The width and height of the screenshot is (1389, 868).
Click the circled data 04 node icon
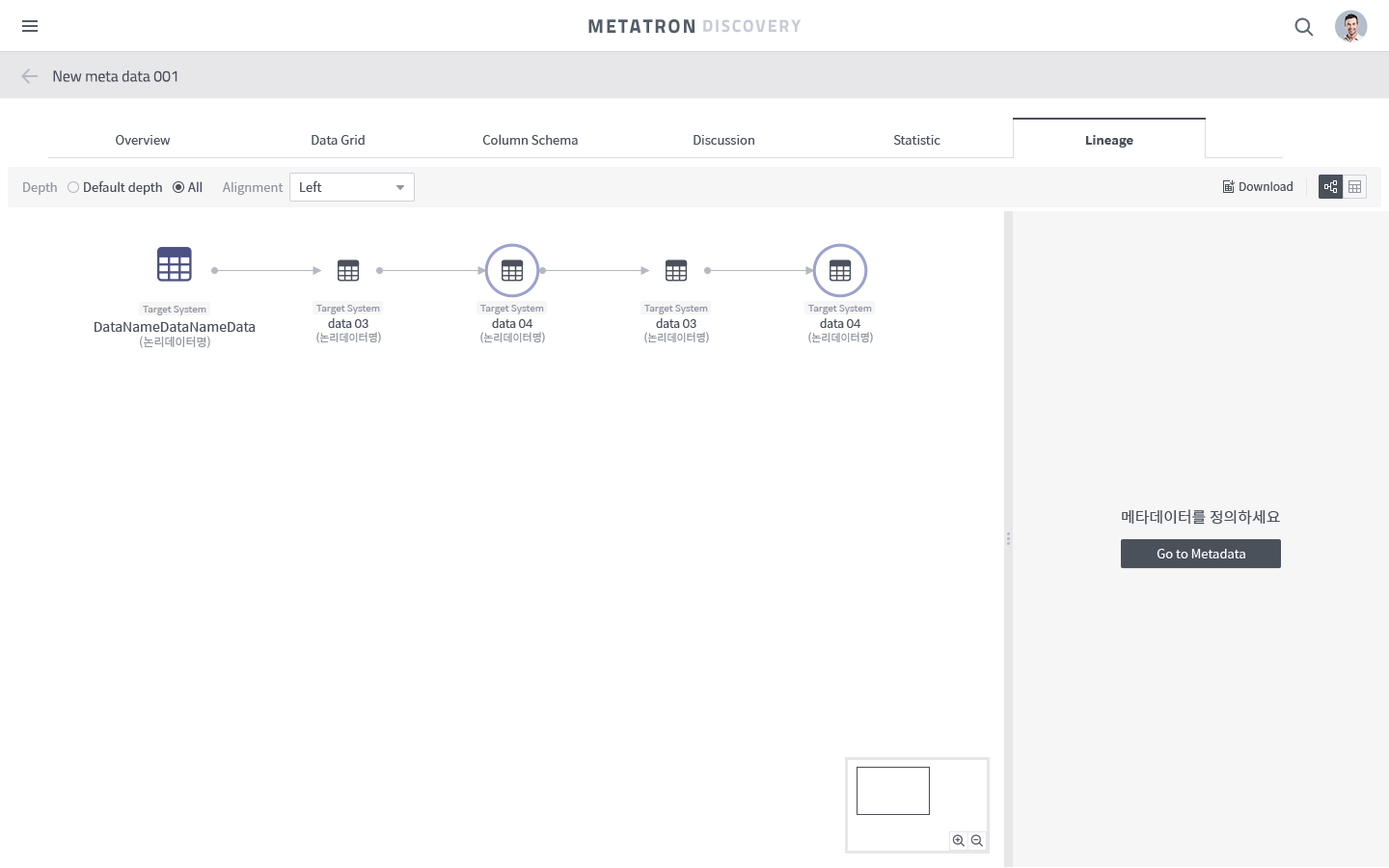[512, 270]
